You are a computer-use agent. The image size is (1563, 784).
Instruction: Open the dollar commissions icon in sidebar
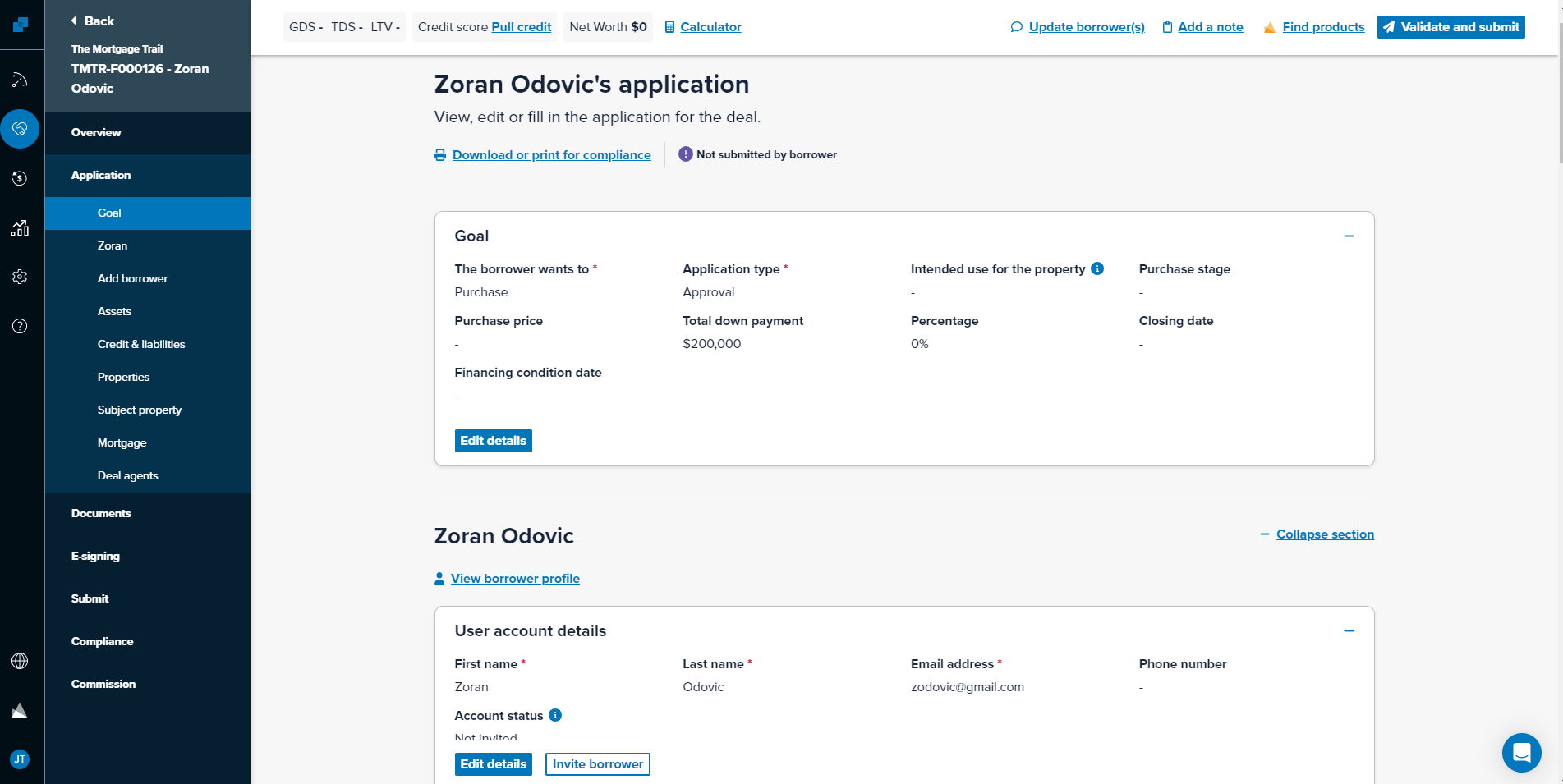pos(20,178)
